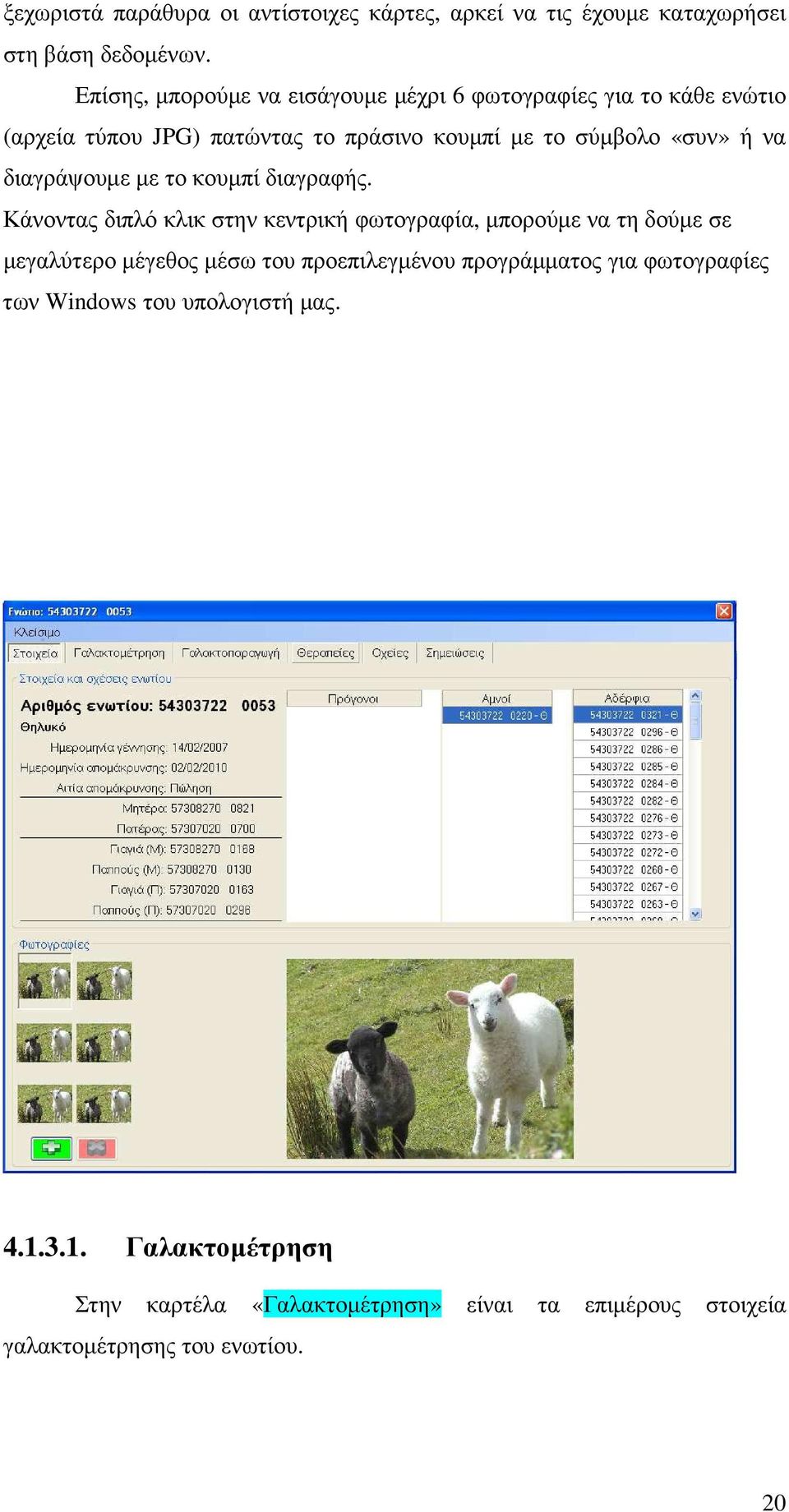
Task: Open the Κλείσιμο menu
Action: click(x=37, y=632)
